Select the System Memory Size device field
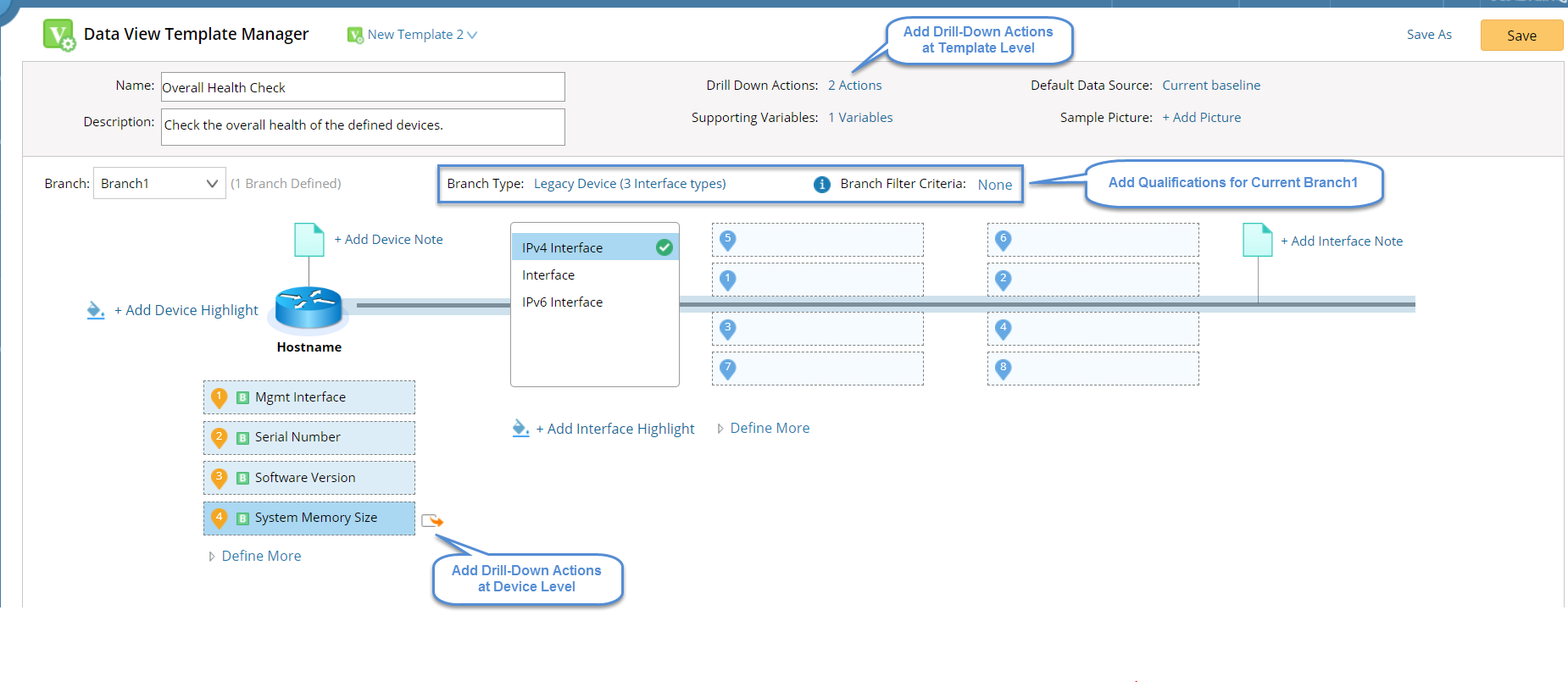 click(309, 518)
